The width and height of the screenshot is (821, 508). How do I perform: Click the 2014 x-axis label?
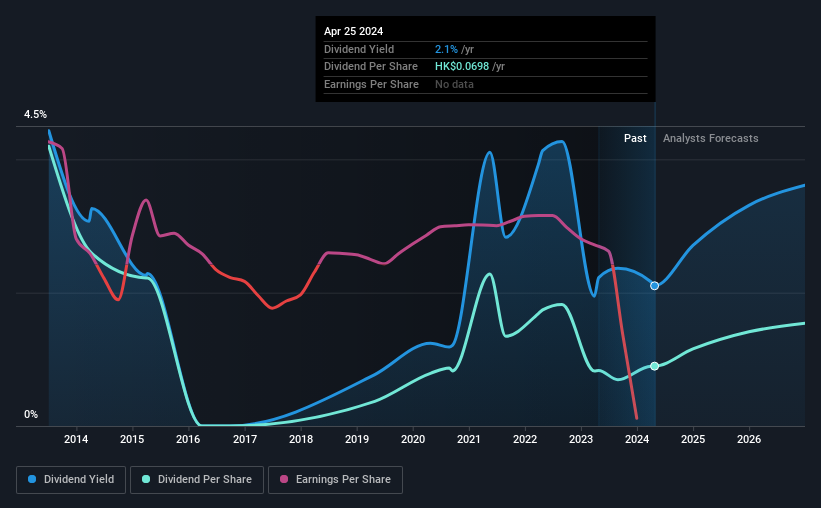(76, 439)
